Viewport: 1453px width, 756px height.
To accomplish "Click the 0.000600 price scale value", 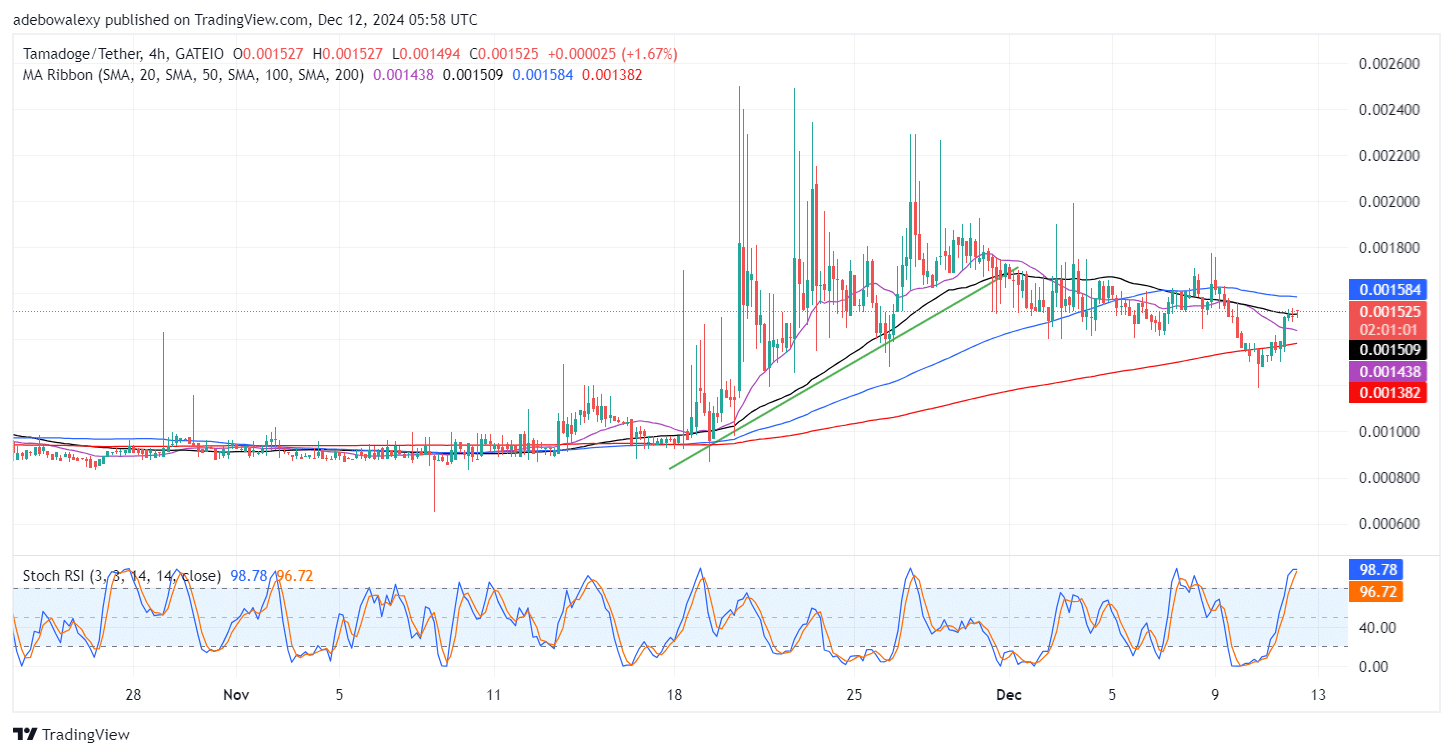I will tap(1389, 524).
